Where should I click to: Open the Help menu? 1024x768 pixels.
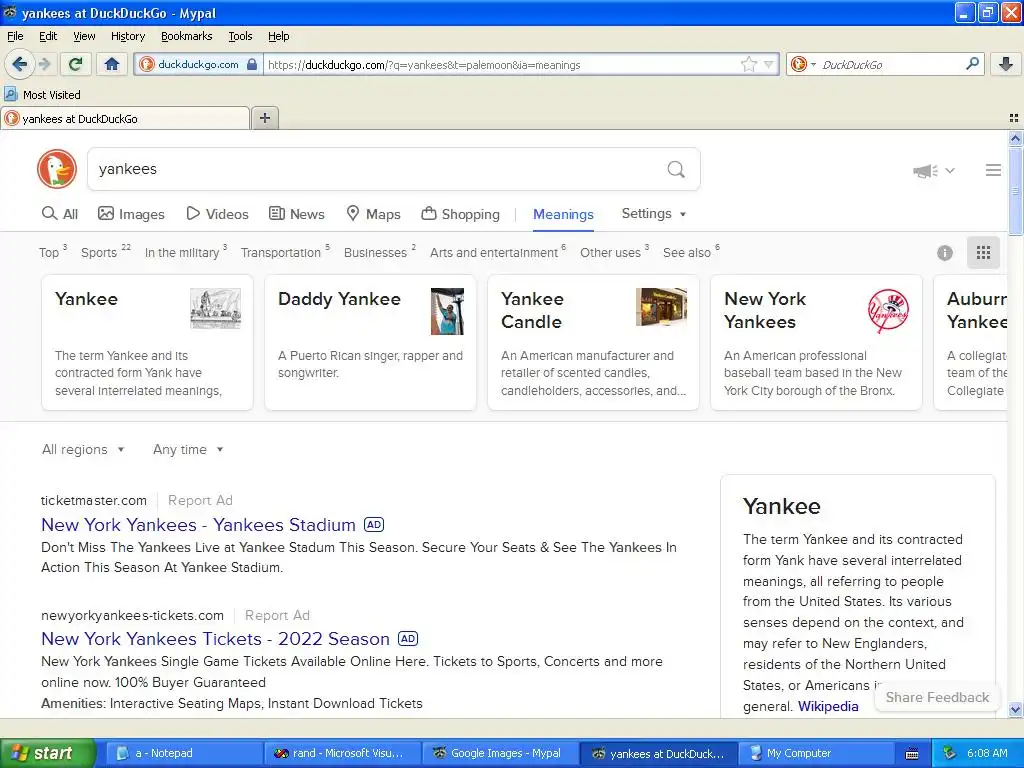coord(279,36)
